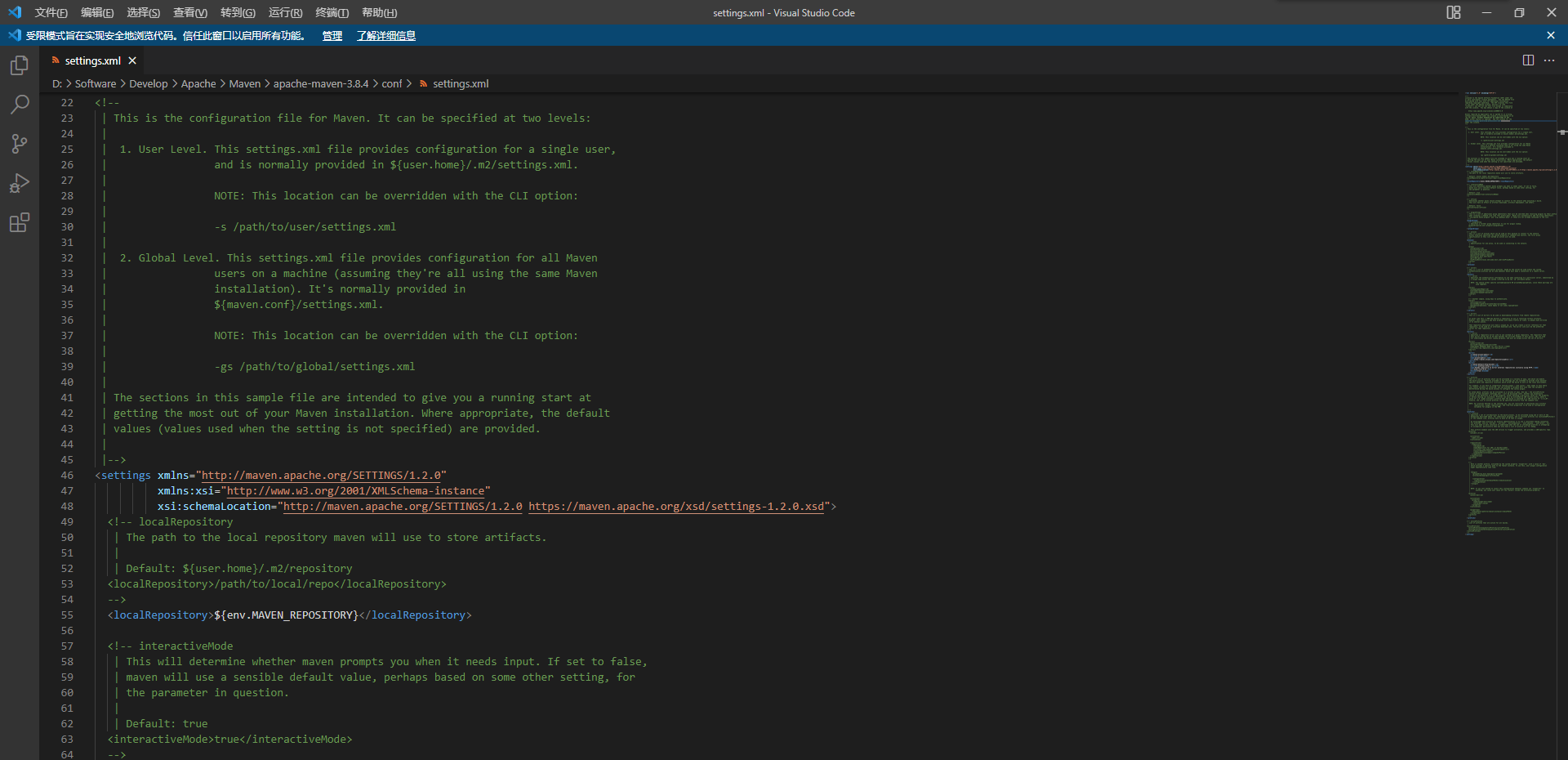Open the editor More Actions menu
This screenshot has width=1568, height=760.
pyautogui.click(x=1549, y=60)
